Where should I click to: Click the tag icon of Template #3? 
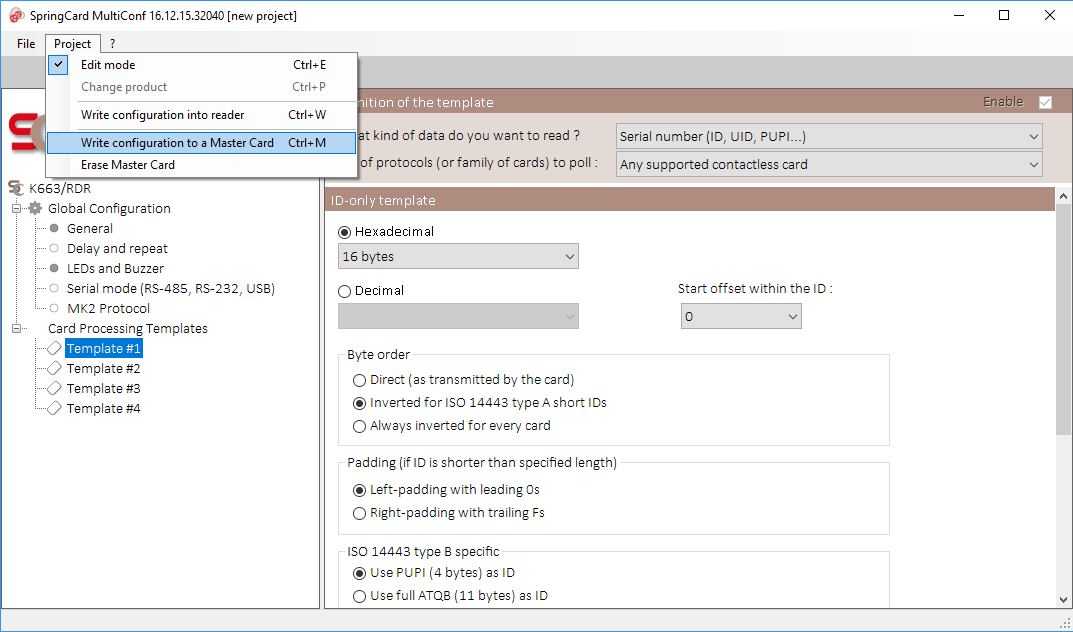coord(54,389)
